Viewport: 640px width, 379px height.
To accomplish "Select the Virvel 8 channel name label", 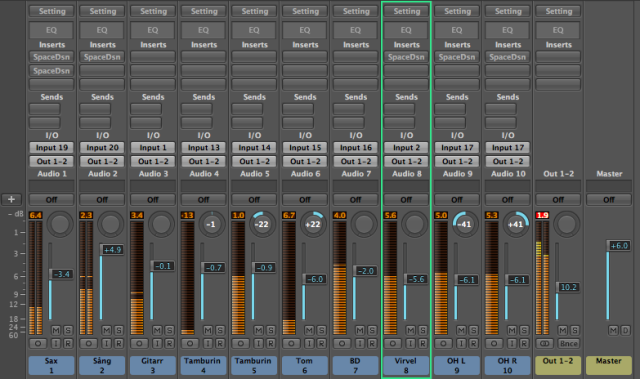I will tap(406, 365).
